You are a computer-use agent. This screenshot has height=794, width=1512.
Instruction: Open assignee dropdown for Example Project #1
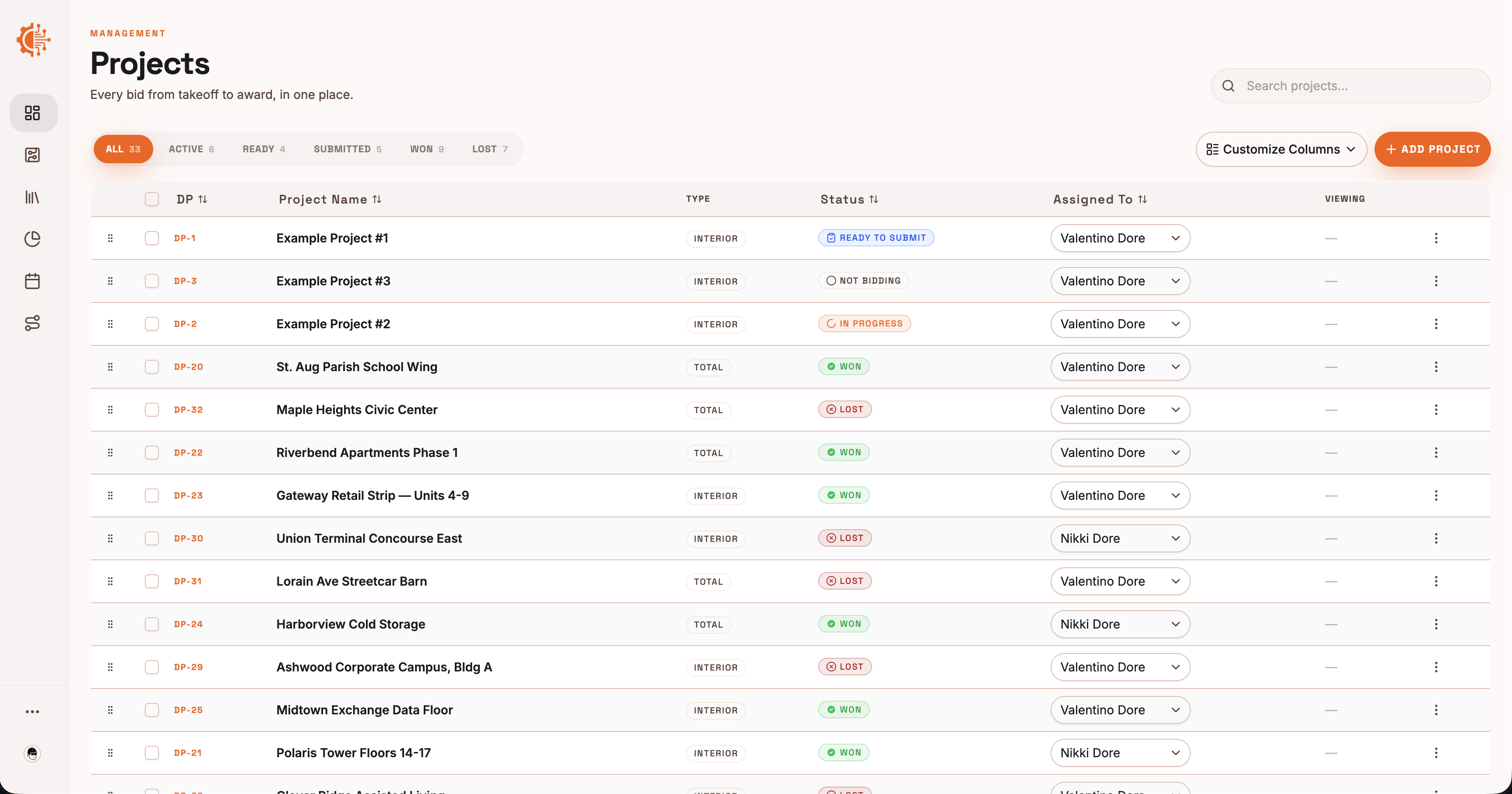[1120, 238]
